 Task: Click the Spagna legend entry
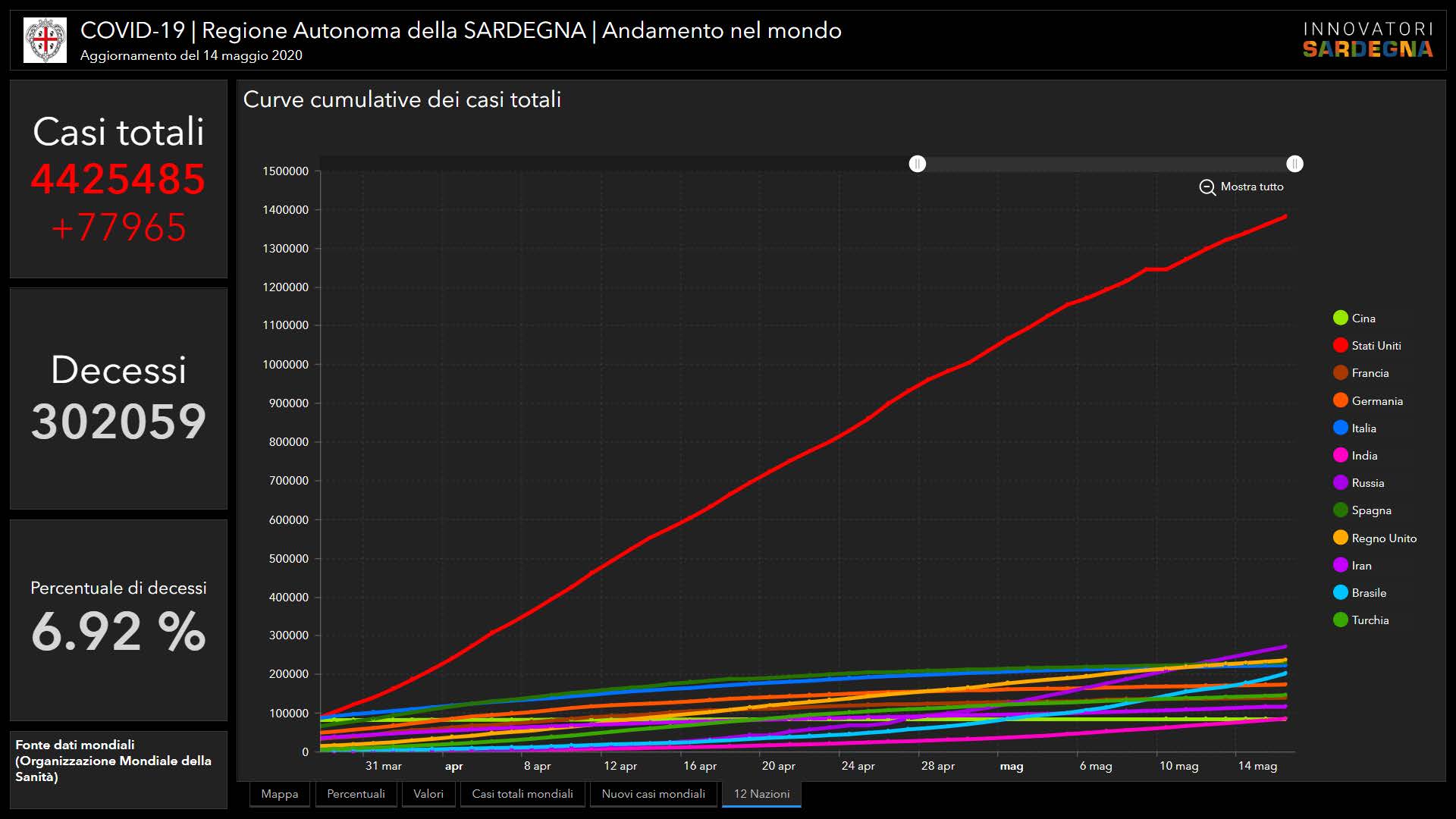coord(1371,510)
